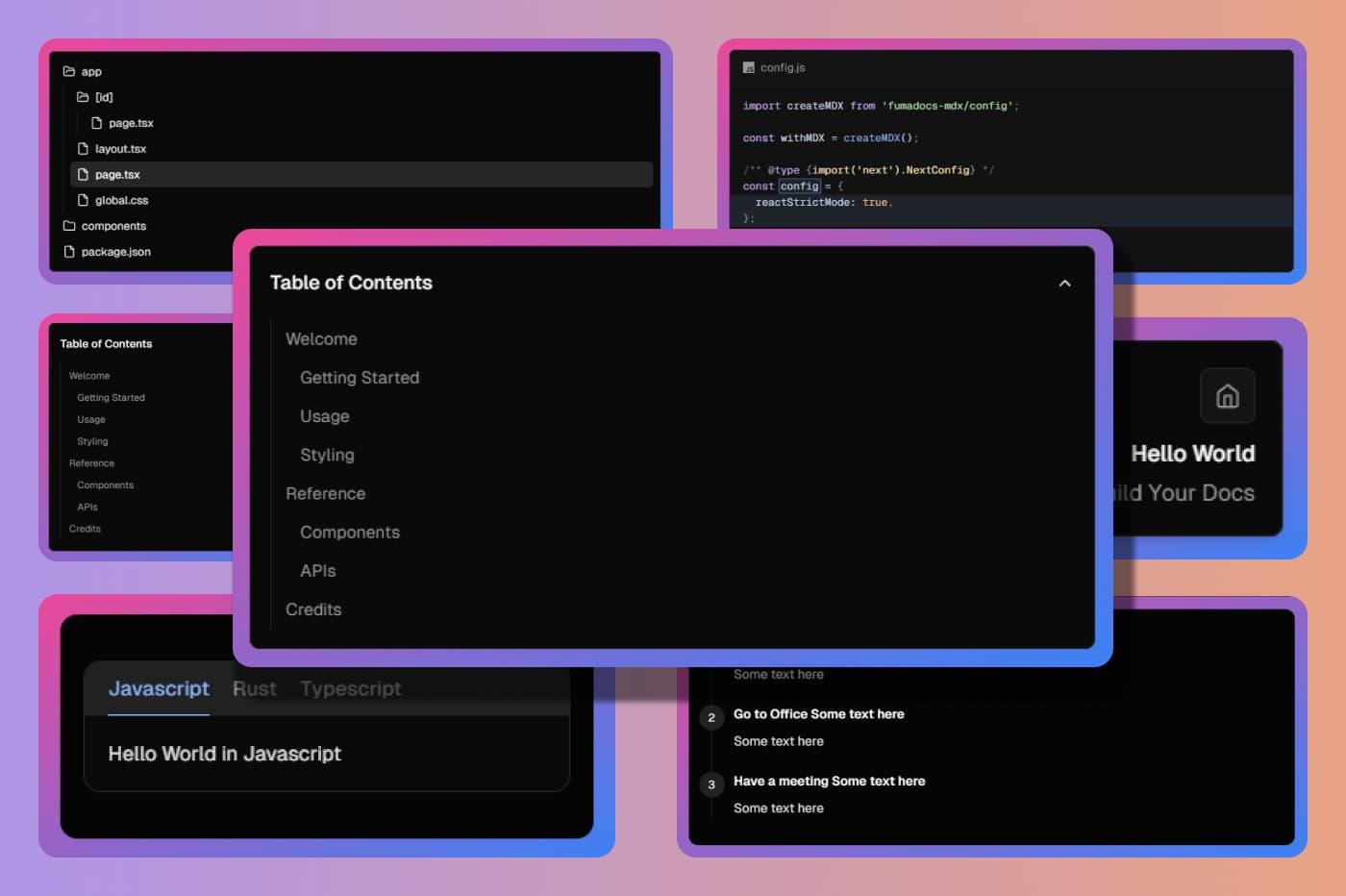Click the folder icon next to "app"
1346x896 pixels.
tap(68, 71)
